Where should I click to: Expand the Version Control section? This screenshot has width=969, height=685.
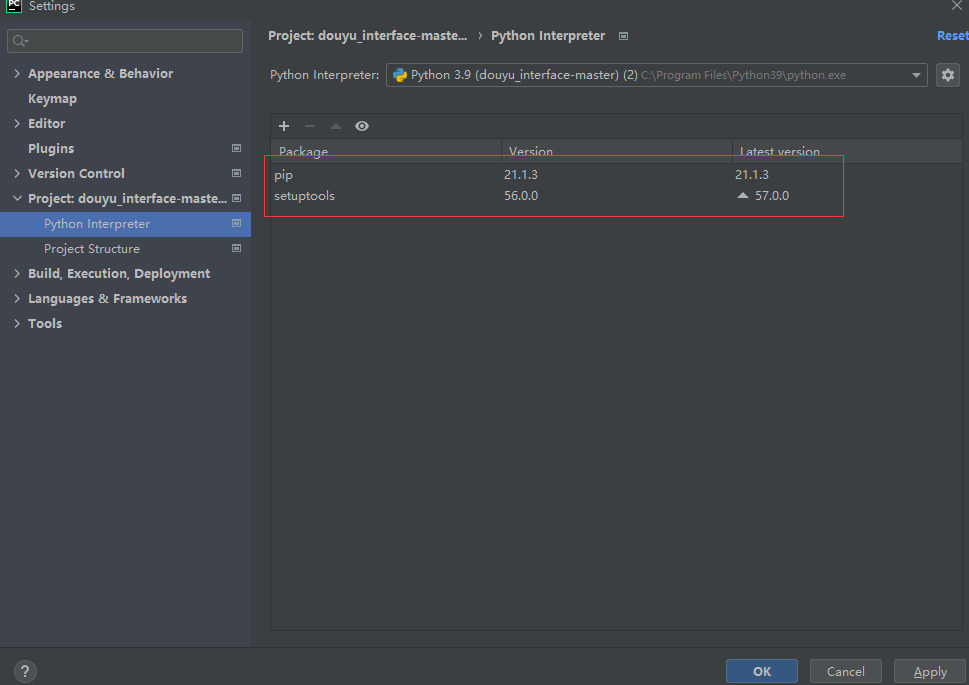click(17, 173)
